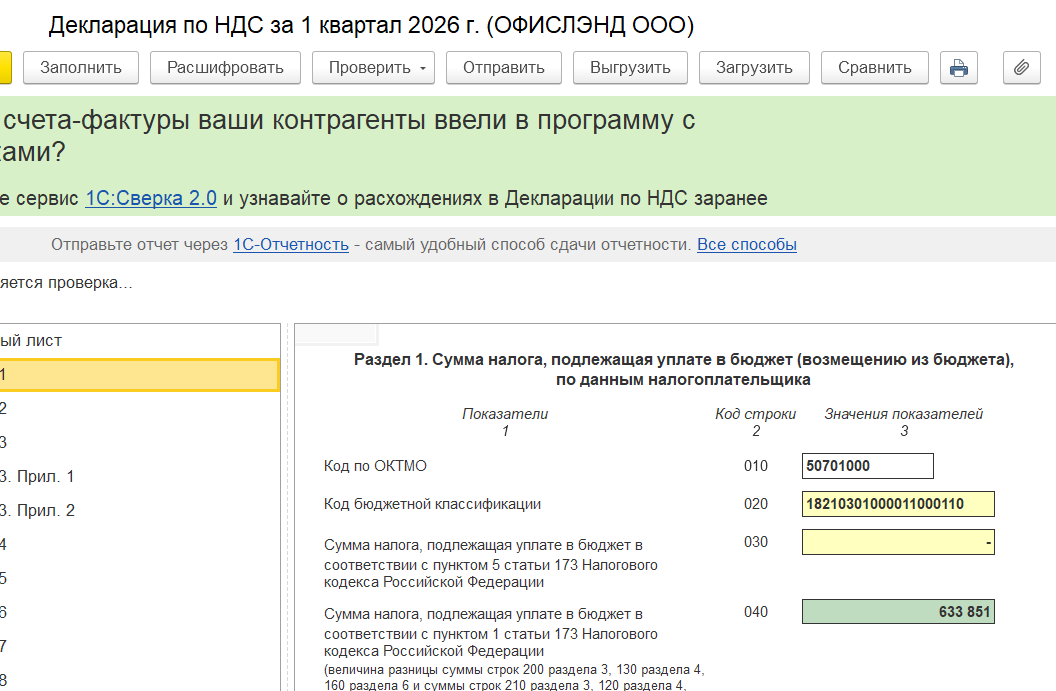Click the Отправить button
Screen dimensions: 1056x691
coord(504,68)
